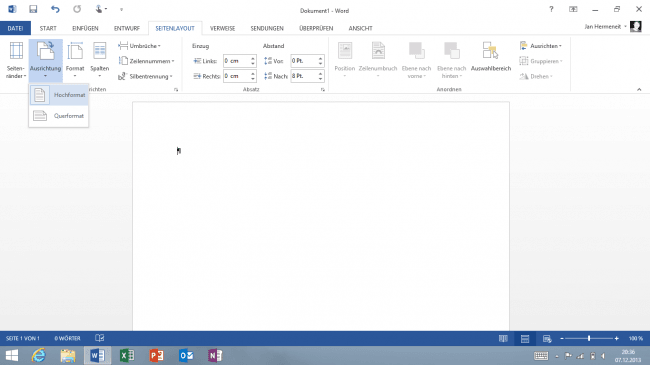Open ribbon display options icon
The width and height of the screenshot is (650, 365).
[x=573, y=9]
